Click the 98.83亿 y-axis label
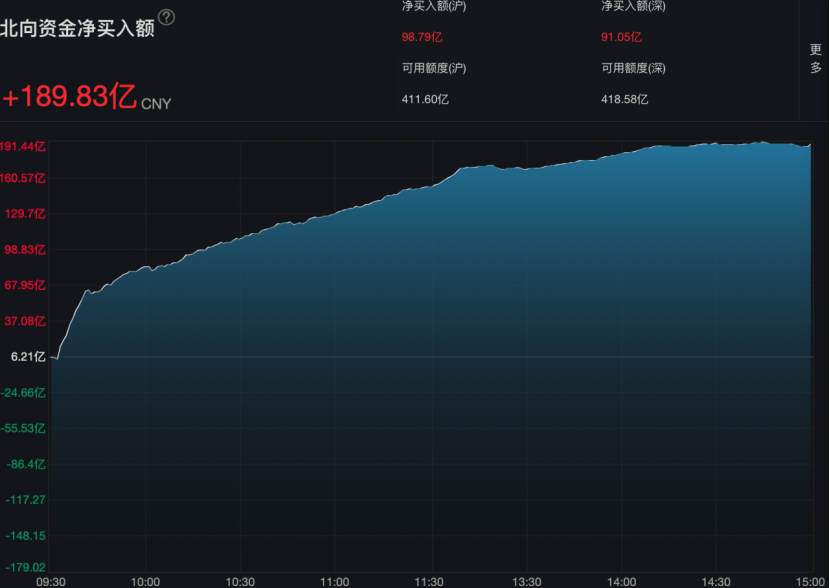Image resolution: width=830 pixels, height=588 pixels. [26, 249]
